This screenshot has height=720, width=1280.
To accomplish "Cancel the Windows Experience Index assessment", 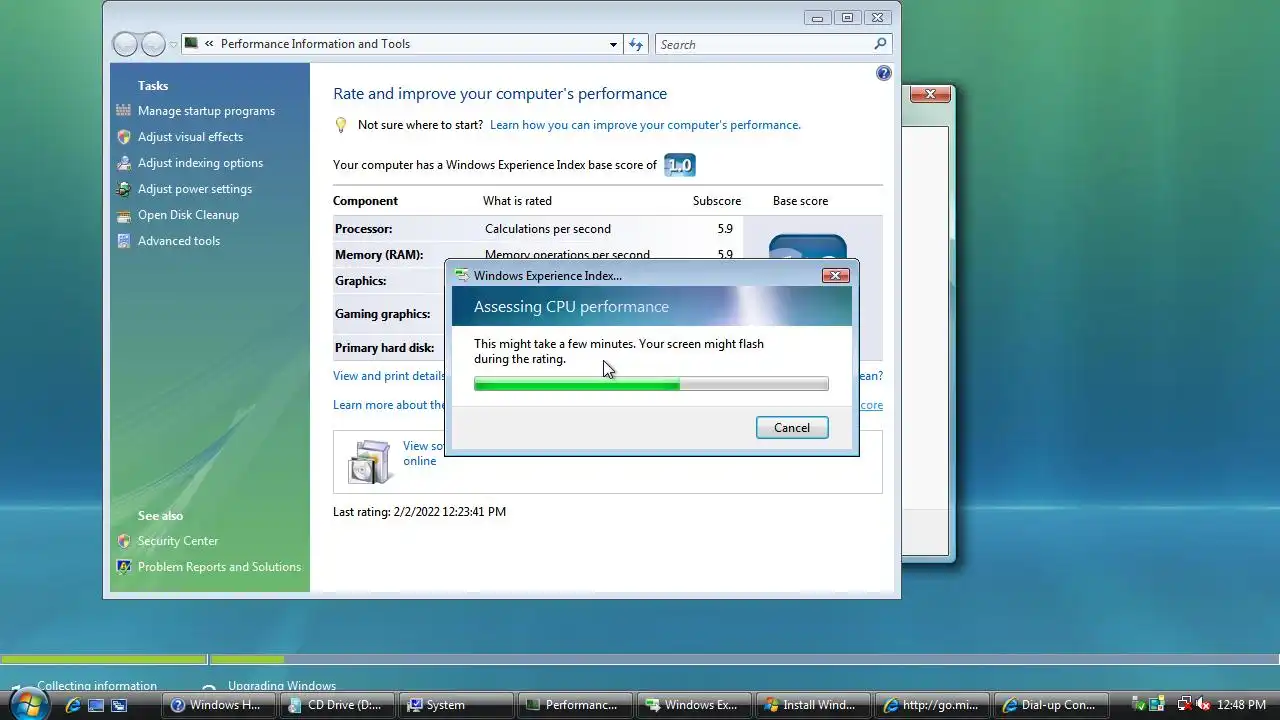I will pyautogui.click(x=792, y=428).
